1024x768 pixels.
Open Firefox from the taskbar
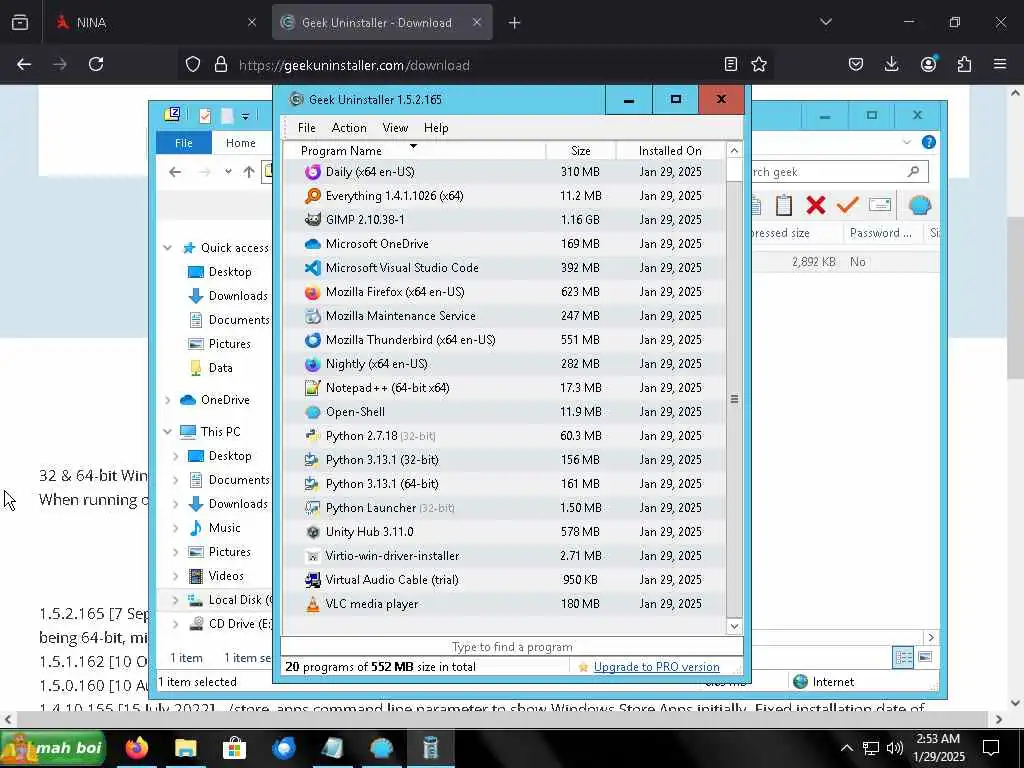point(137,748)
